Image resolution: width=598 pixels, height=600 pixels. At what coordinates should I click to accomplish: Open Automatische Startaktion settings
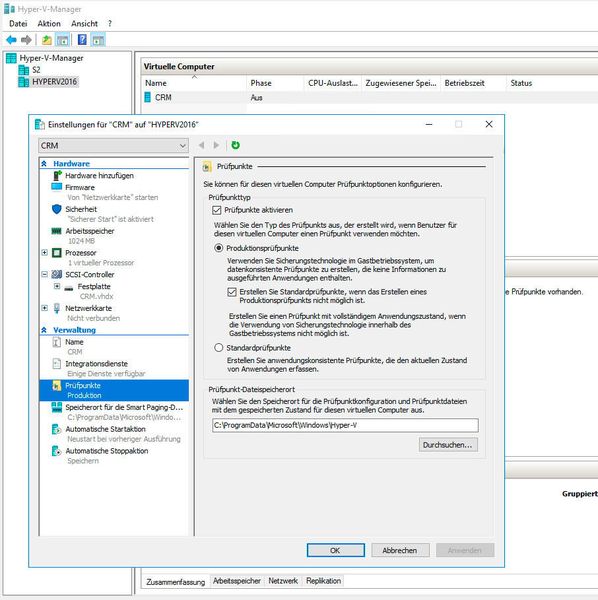(105, 429)
